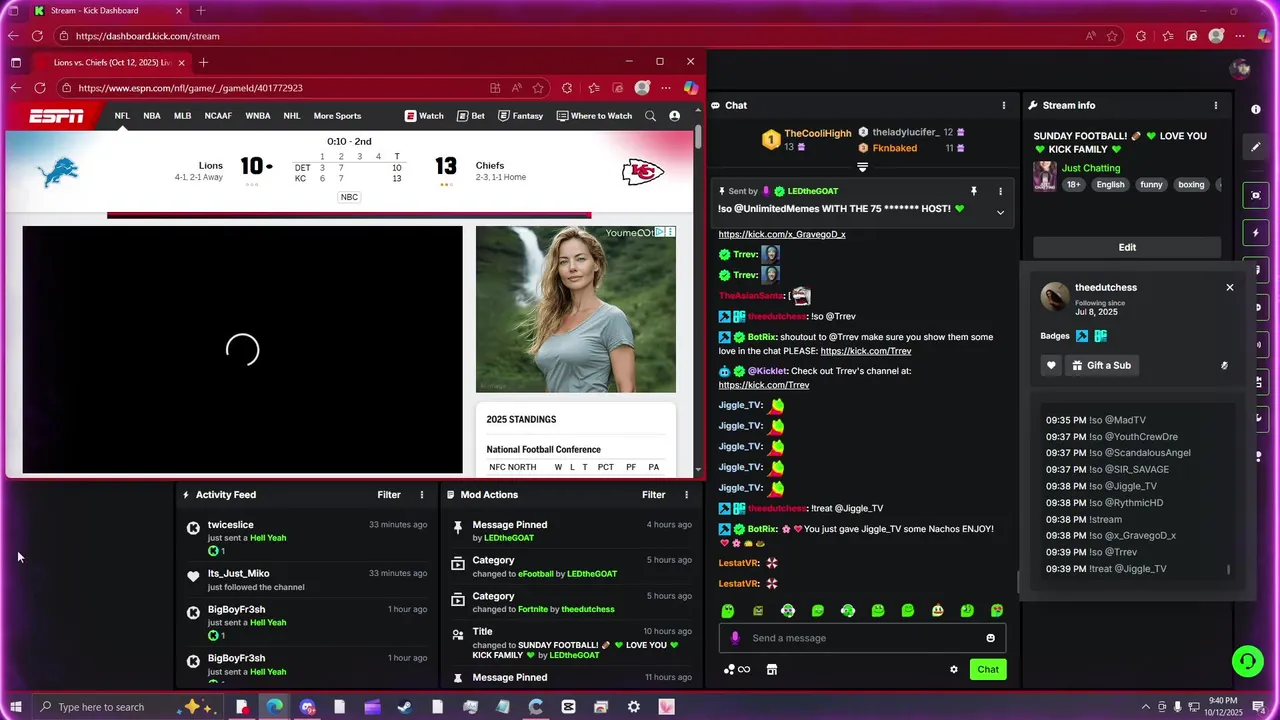Open the Kick dashboard browser three-dot menu
Viewport: 1280px width, 720px height.
coord(1241,36)
